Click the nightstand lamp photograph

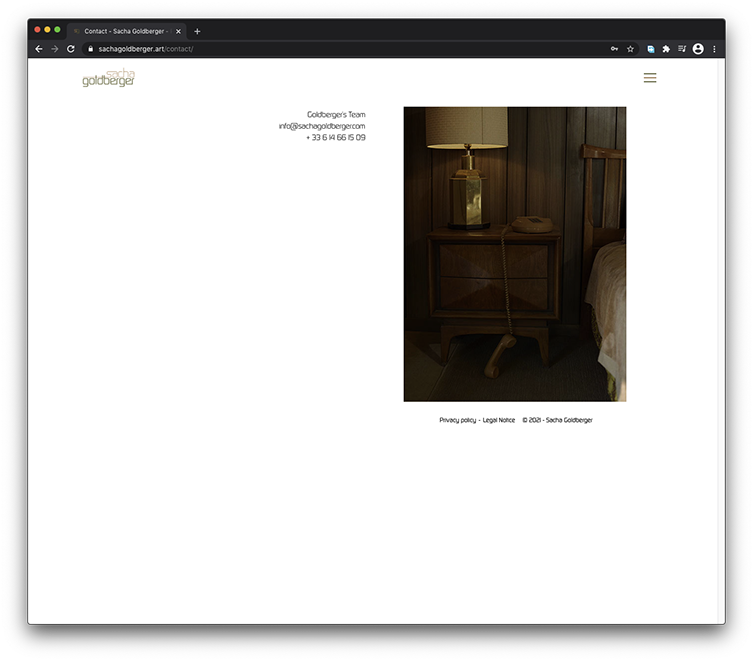(514, 254)
